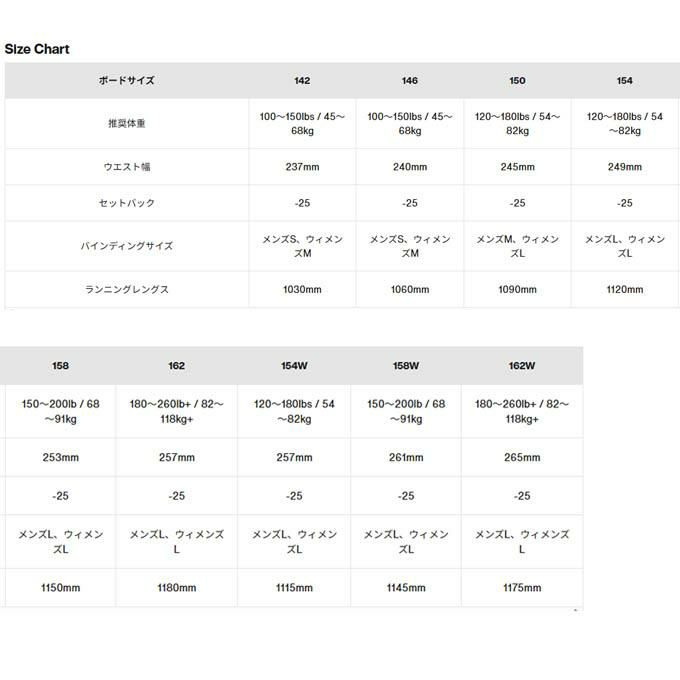Select the 265mm waist width cell
The image size is (680, 680).
[x=522, y=458]
